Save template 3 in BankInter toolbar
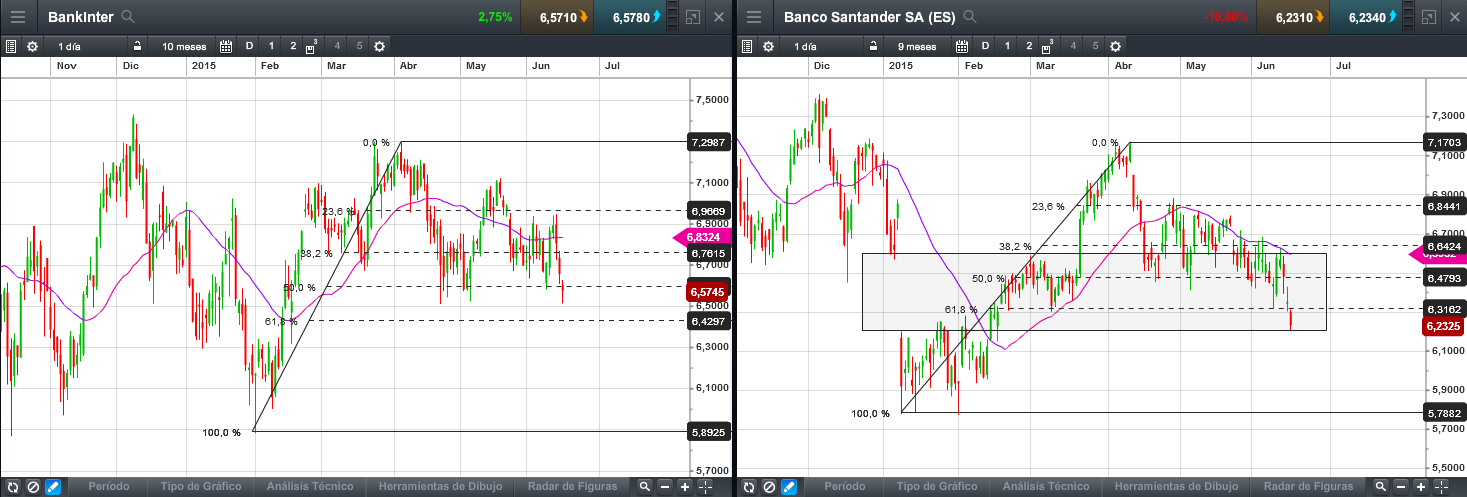Image resolution: width=1467 pixels, height=497 pixels. tap(313, 46)
